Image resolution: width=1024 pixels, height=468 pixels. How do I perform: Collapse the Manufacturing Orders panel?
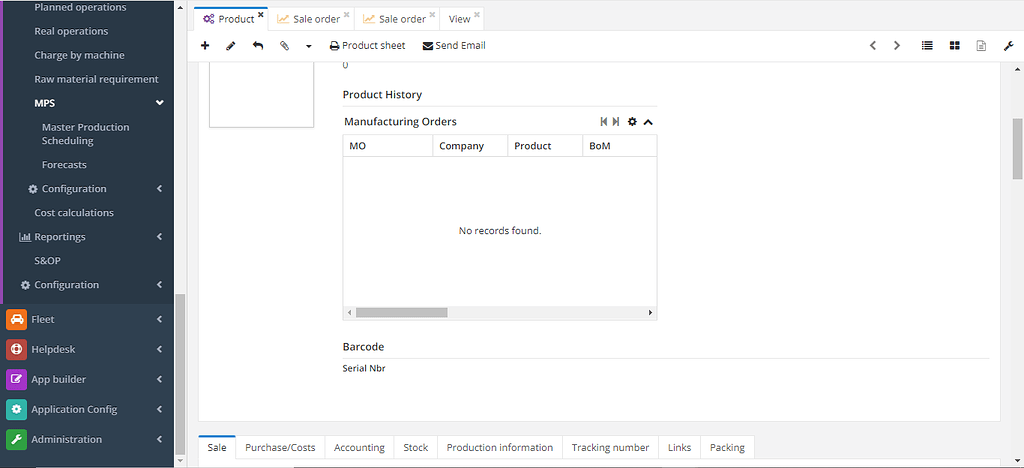(648, 121)
